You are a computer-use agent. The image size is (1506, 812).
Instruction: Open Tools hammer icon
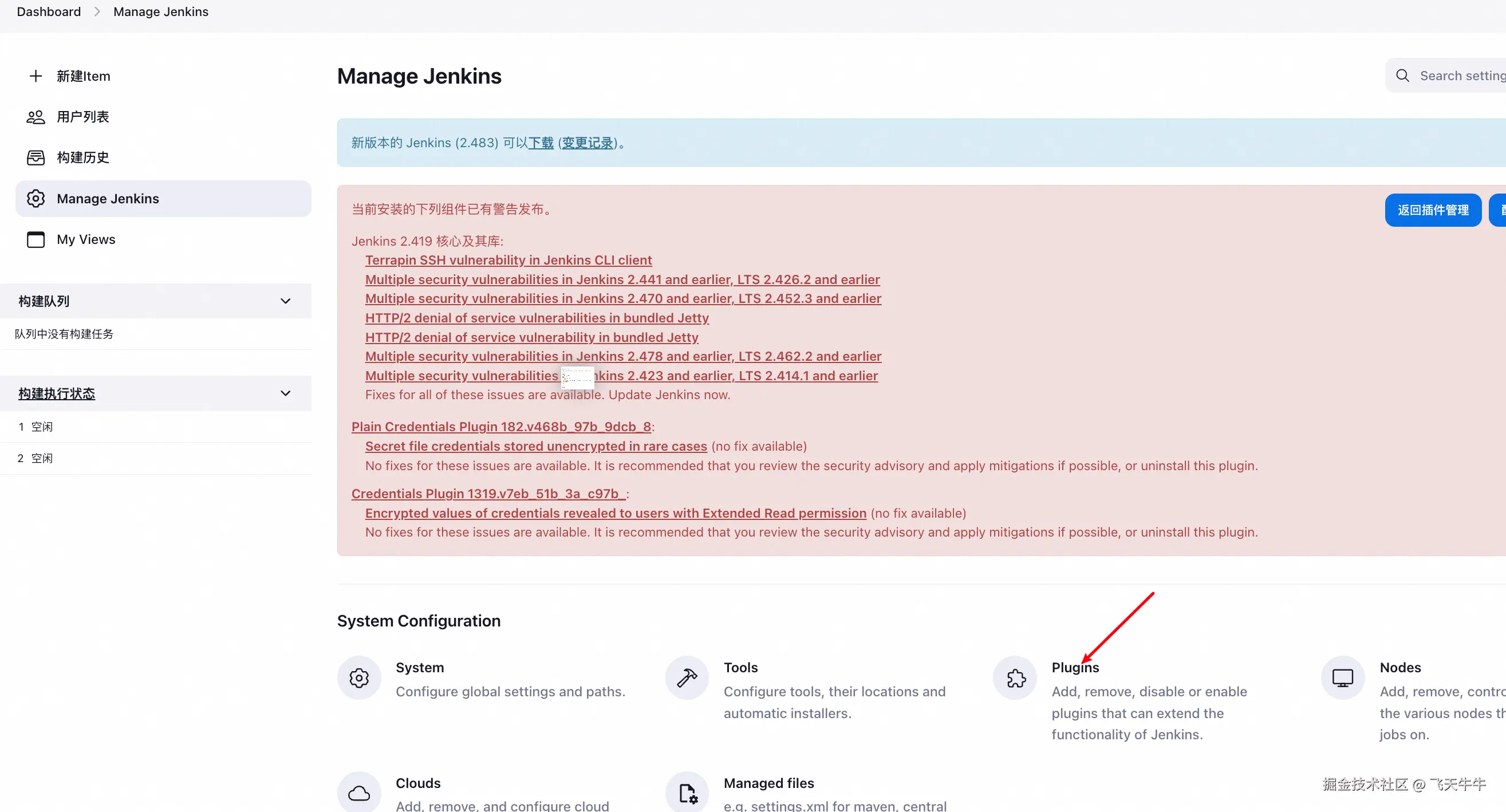coord(687,677)
